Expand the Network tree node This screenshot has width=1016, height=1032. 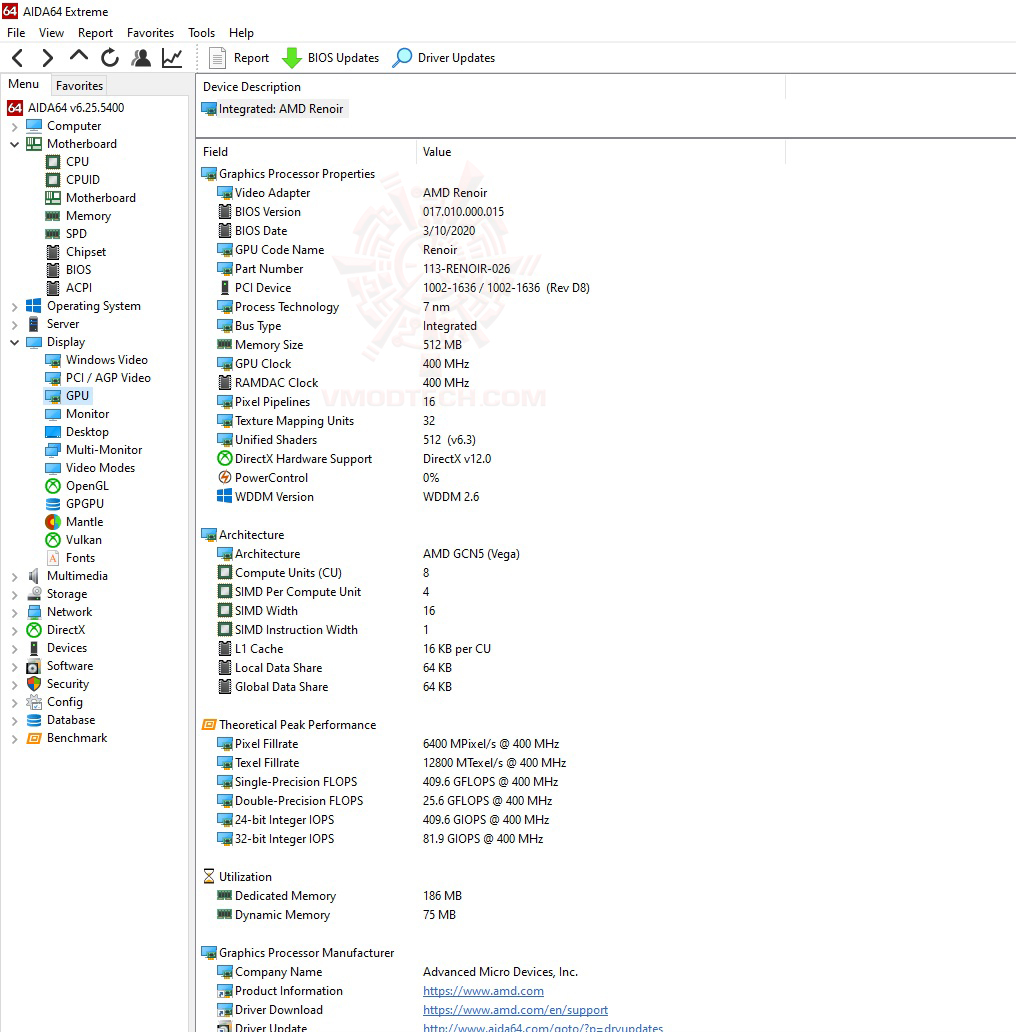pos(14,612)
